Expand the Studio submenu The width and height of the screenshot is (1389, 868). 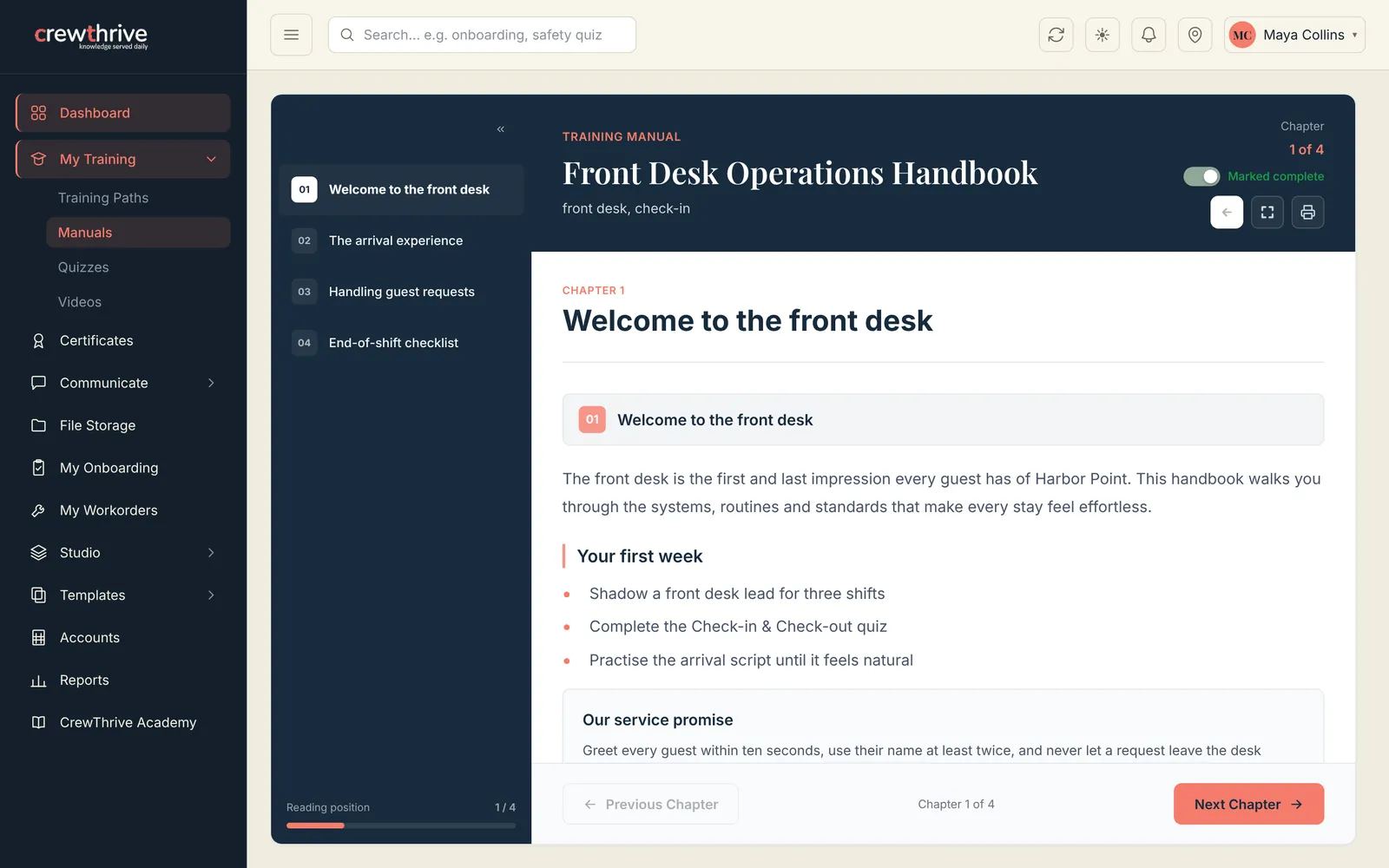pos(122,553)
